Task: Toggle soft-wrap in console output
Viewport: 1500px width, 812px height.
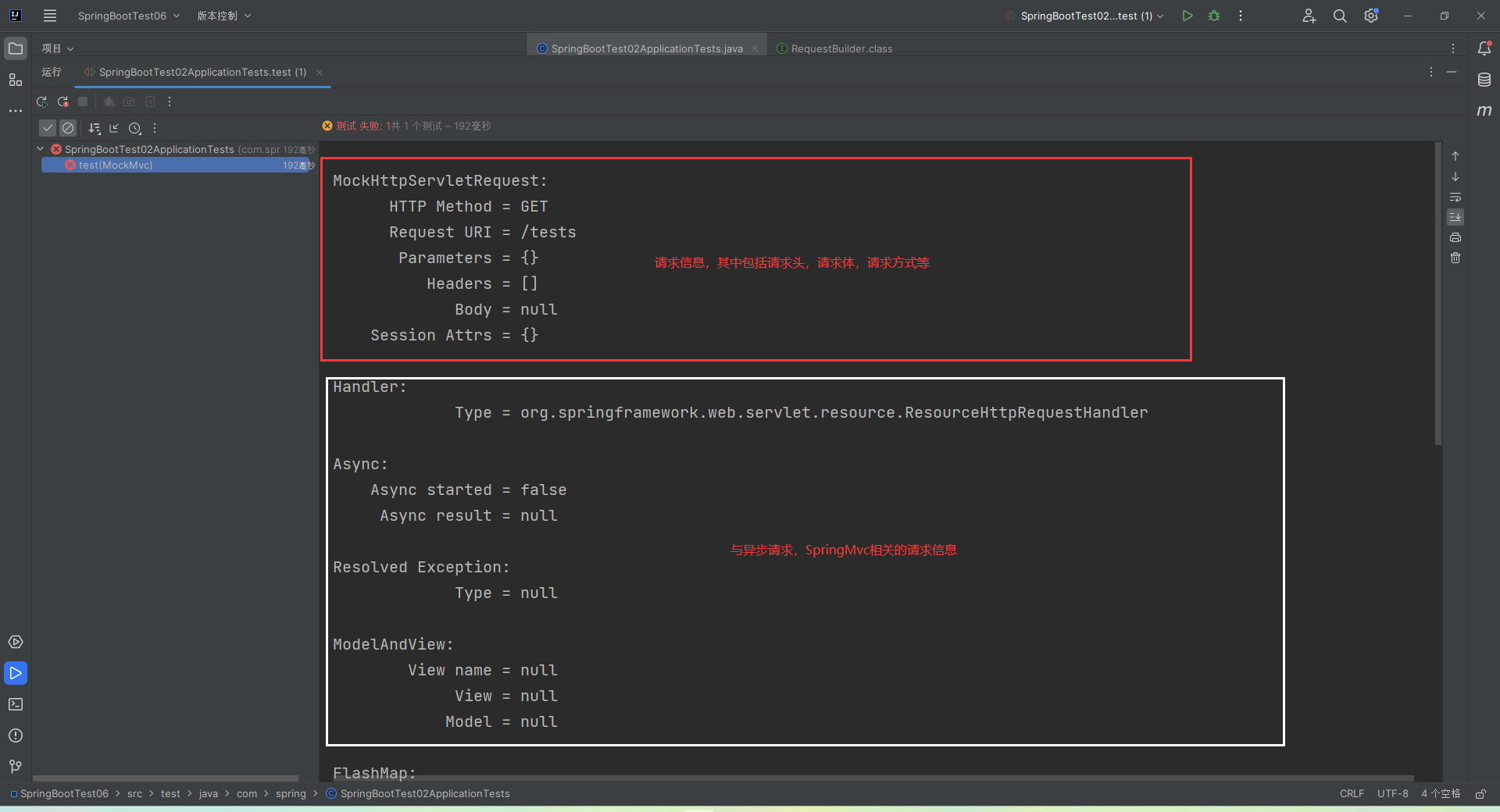Action: click(x=1455, y=197)
